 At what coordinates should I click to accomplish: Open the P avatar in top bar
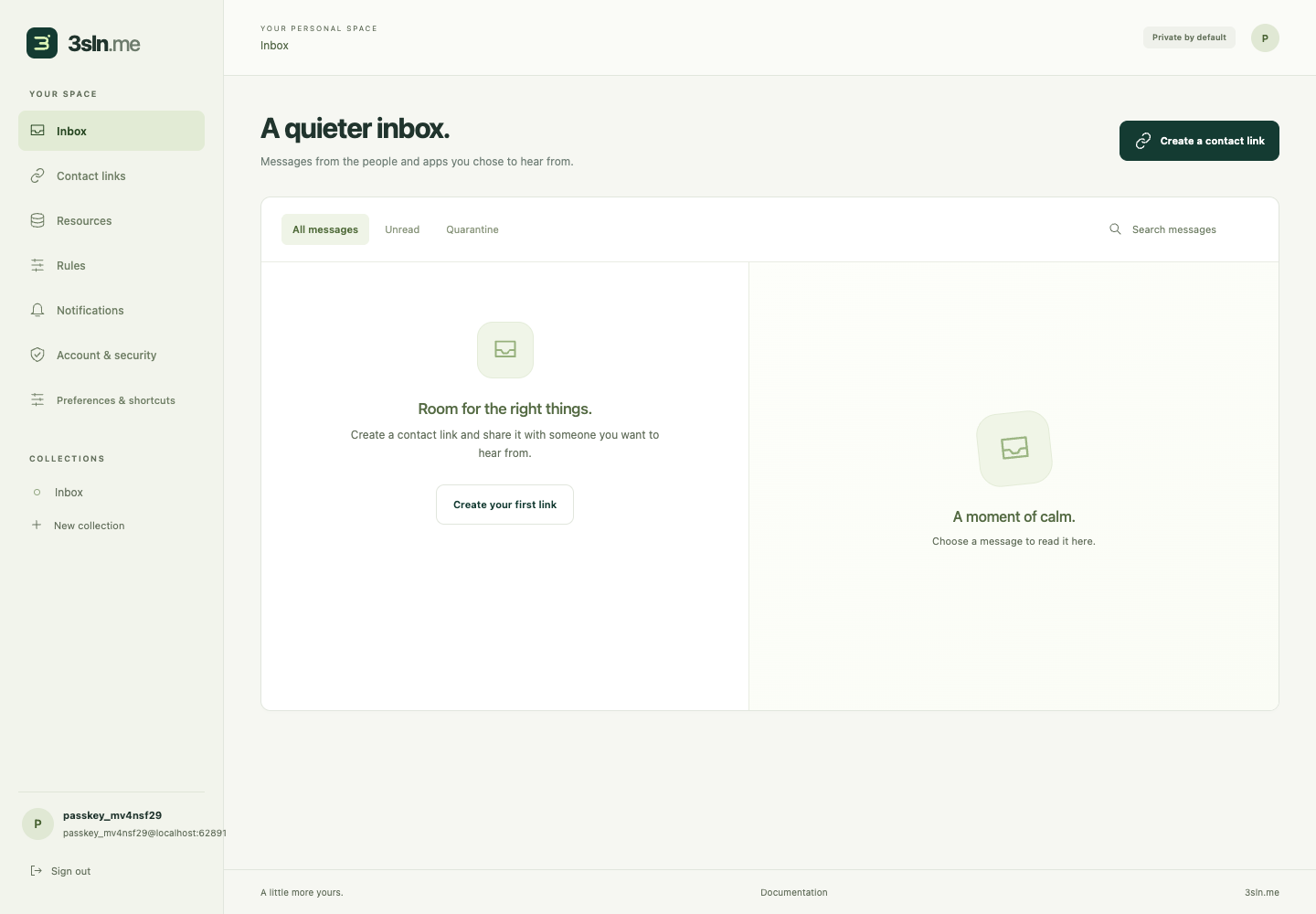point(1265,37)
